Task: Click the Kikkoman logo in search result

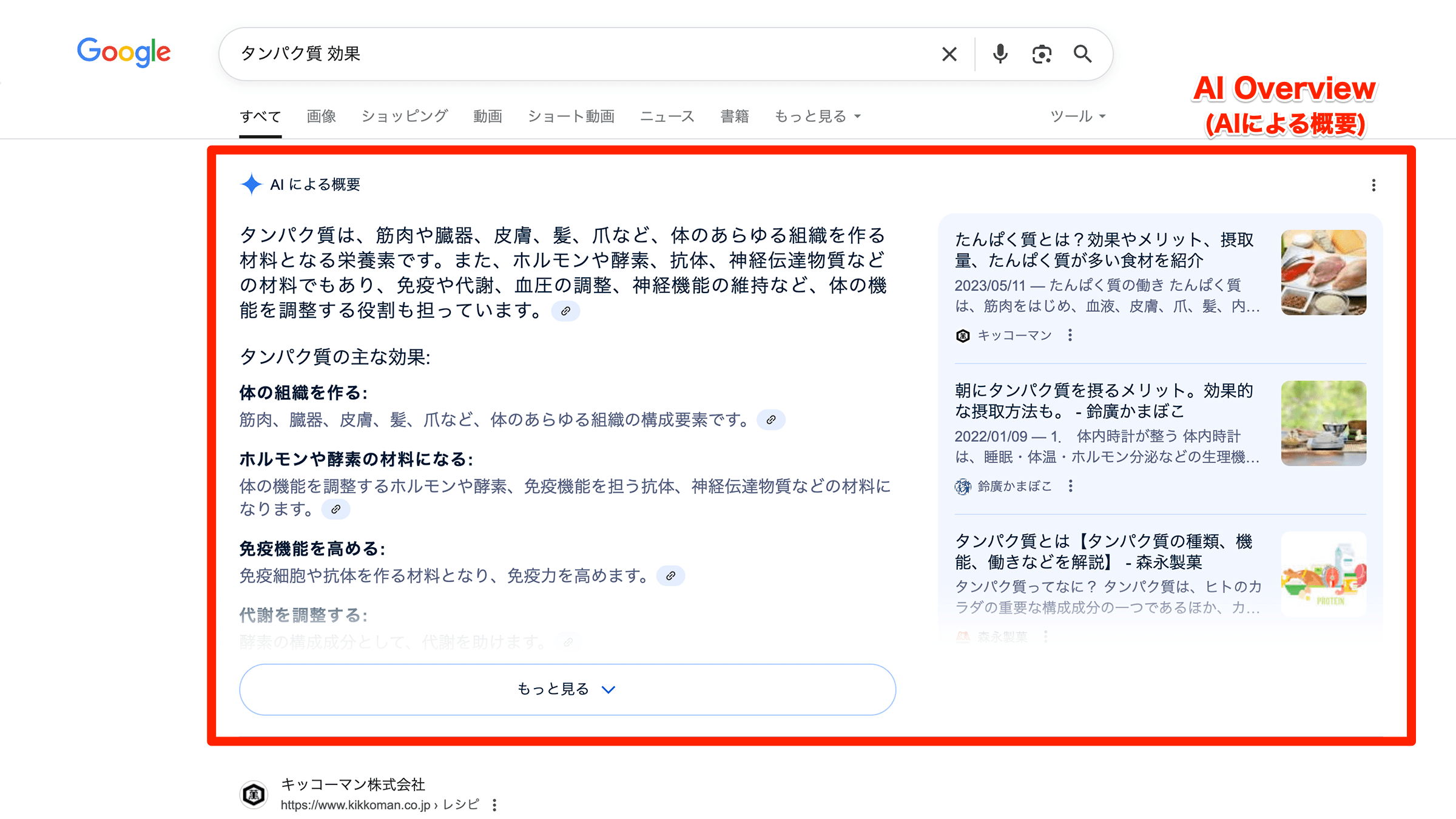Action: pyautogui.click(x=254, y=794)
